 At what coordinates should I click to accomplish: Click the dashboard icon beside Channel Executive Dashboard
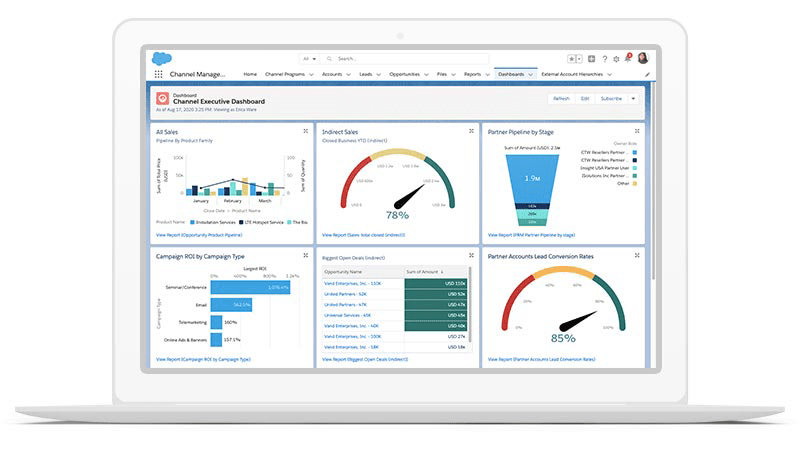click(x=162, y=98)
